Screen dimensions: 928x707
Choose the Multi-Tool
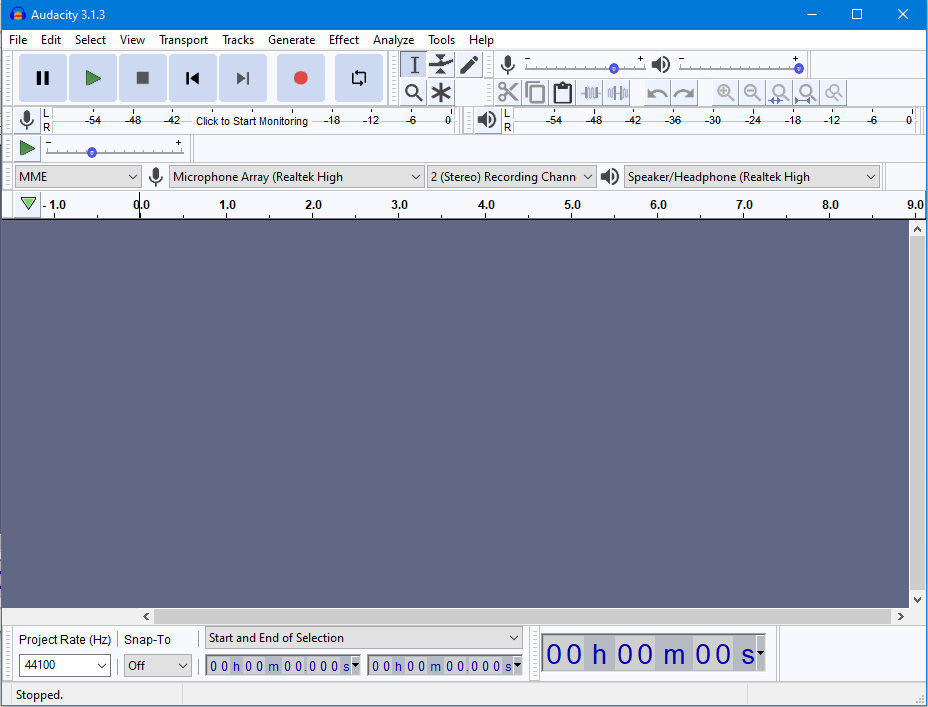click(x=441, y=92)
